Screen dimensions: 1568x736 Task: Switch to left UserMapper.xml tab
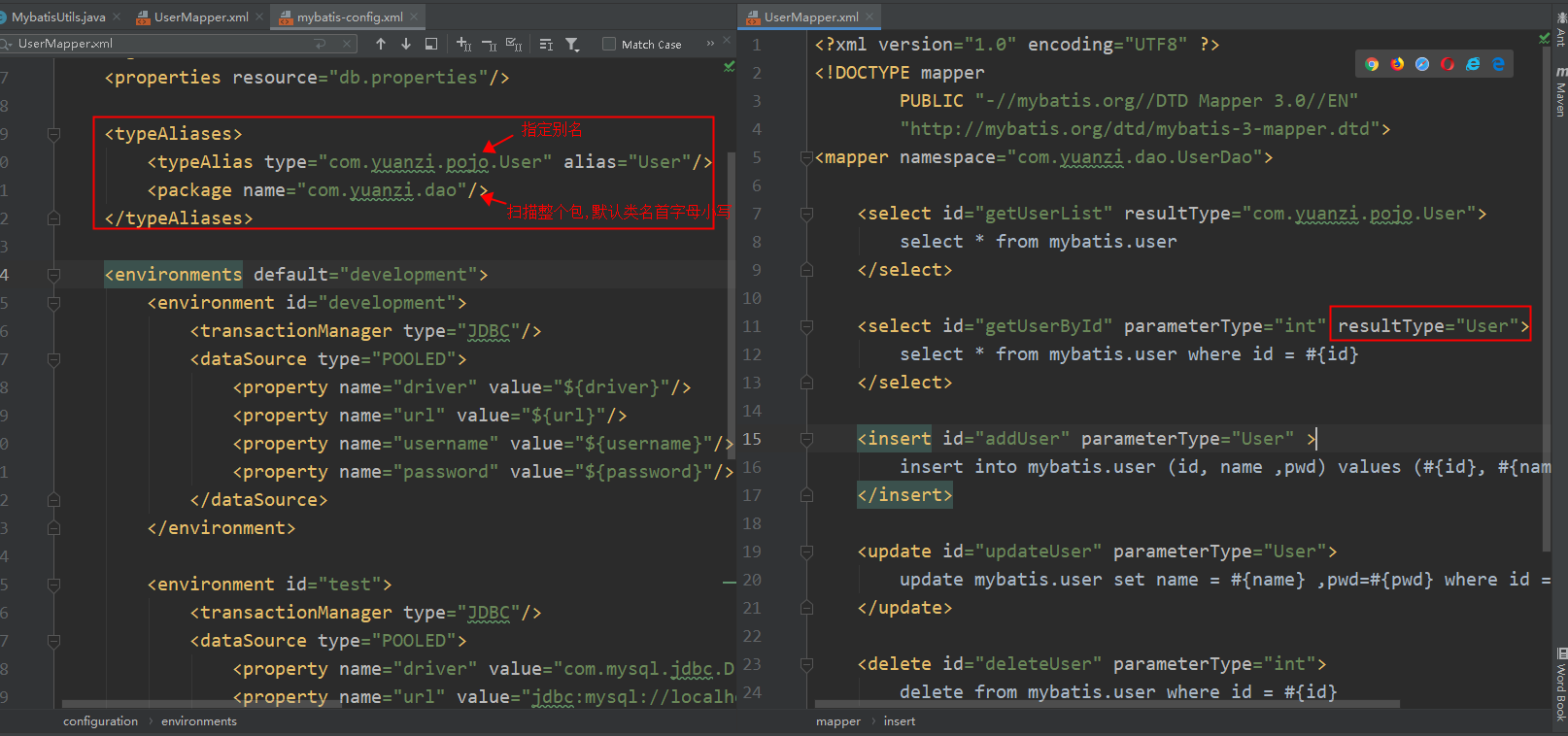[201, 17]
